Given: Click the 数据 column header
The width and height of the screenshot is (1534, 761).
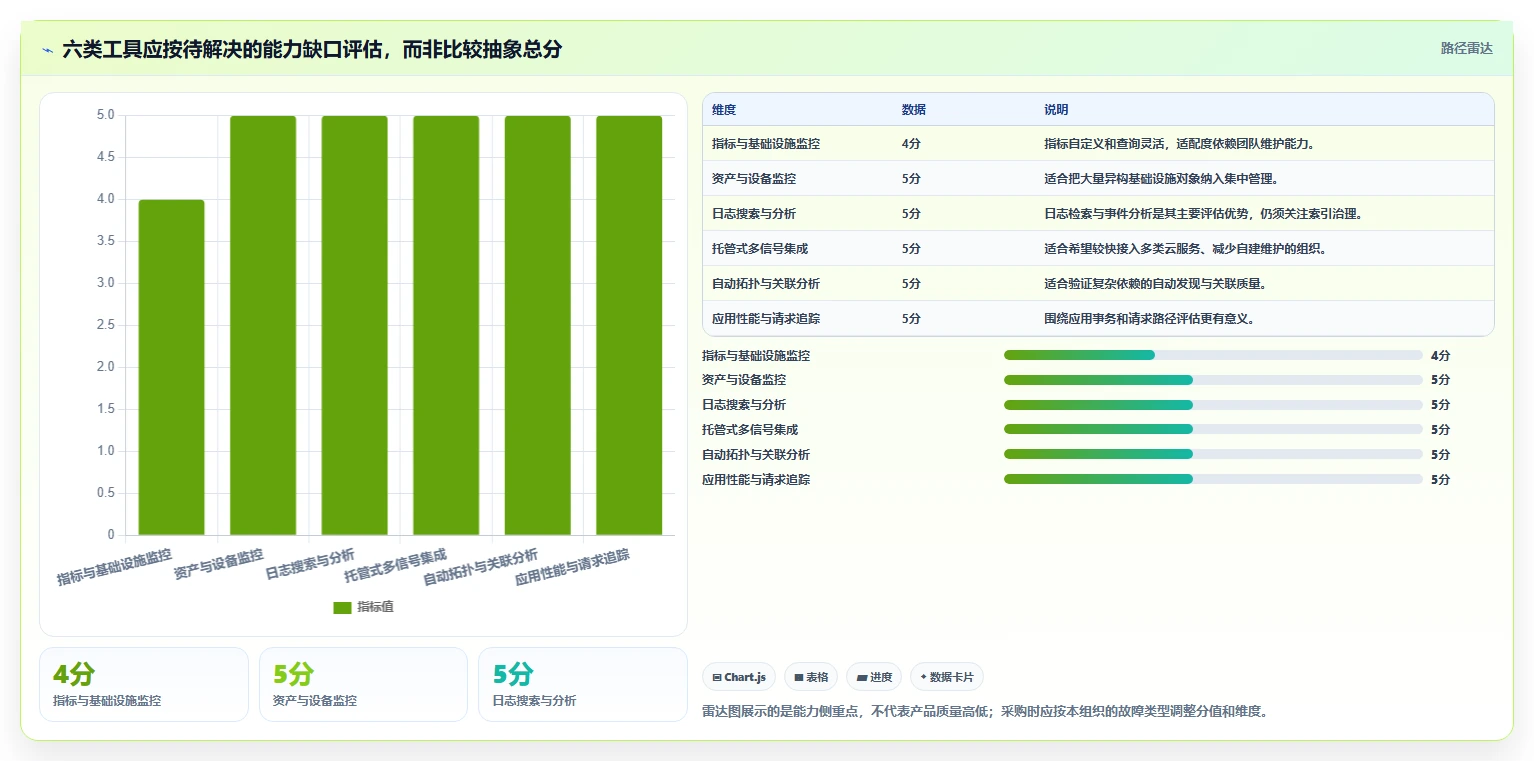Looking at the screenshot, I should pos(914,110).
